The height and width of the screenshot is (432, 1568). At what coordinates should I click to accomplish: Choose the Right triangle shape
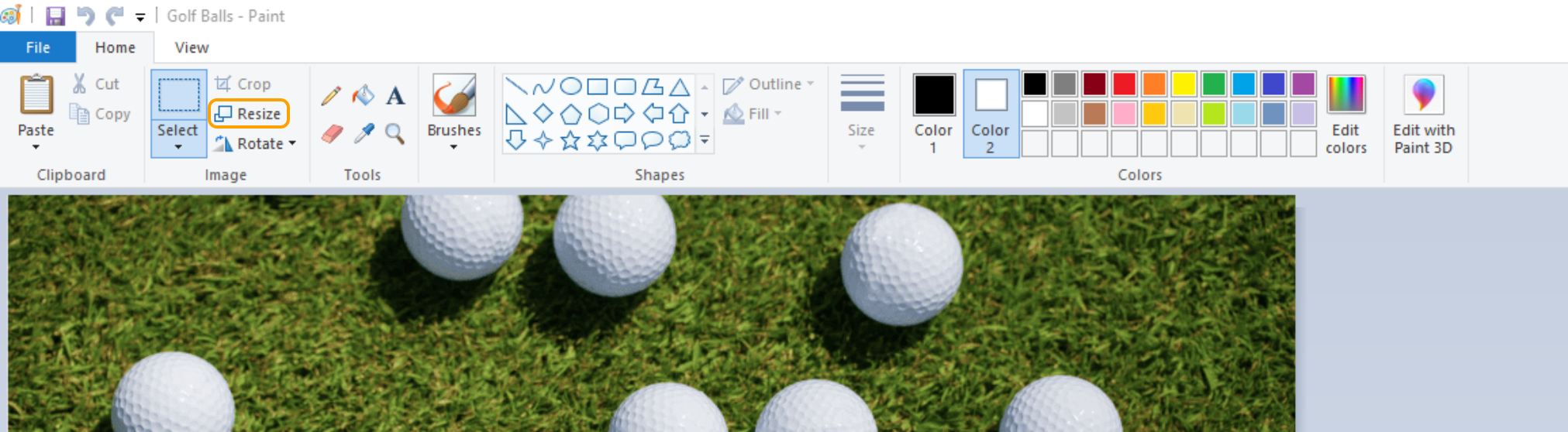pyautogui.click(x=515, y=115)
